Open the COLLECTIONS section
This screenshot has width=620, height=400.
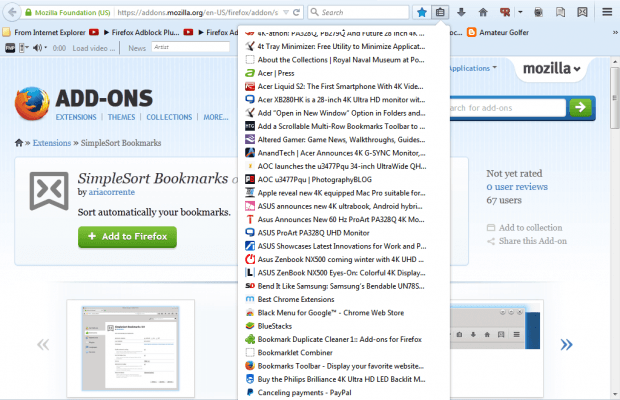point(169,117)
